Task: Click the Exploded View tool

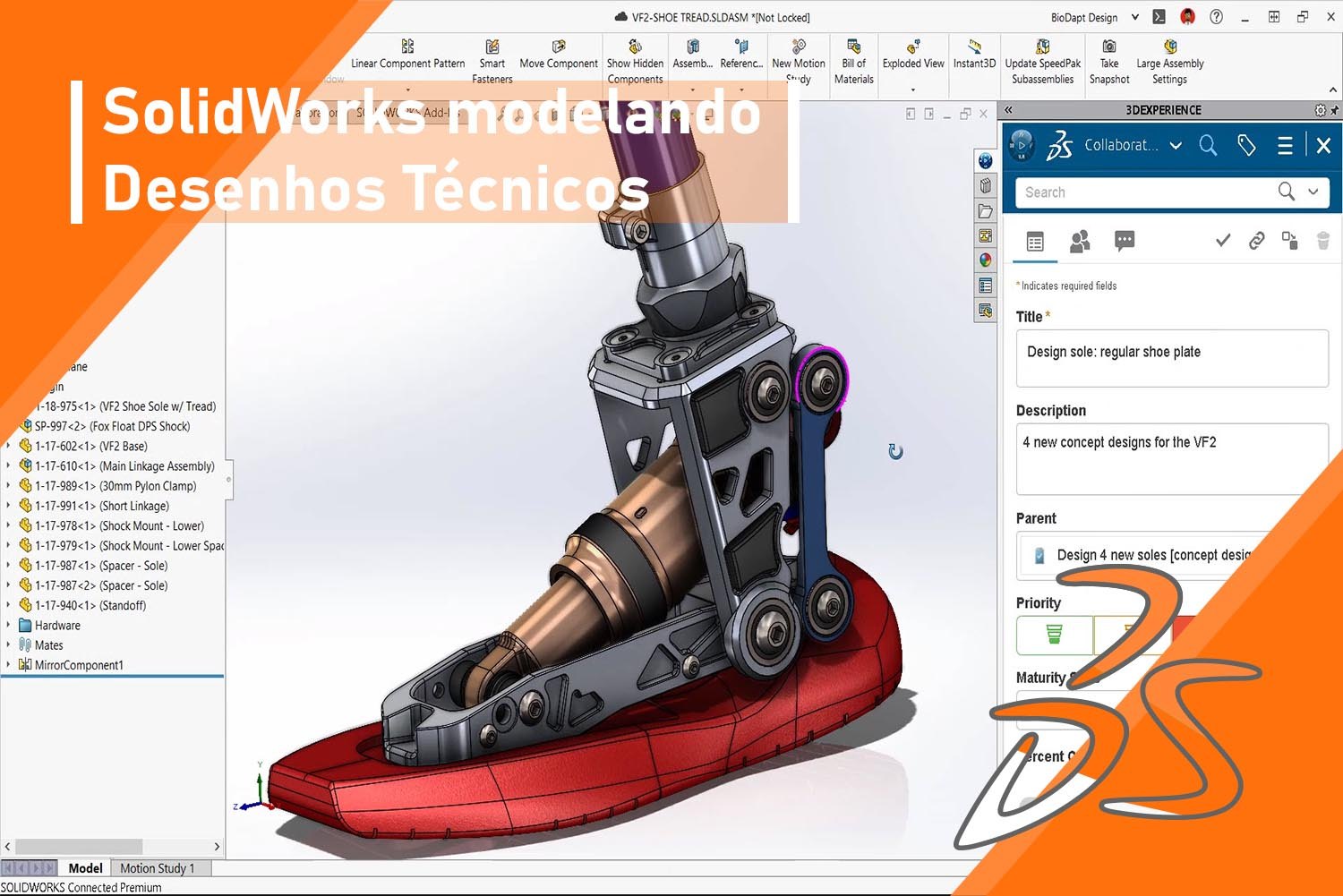Action: tap(913, 55)
